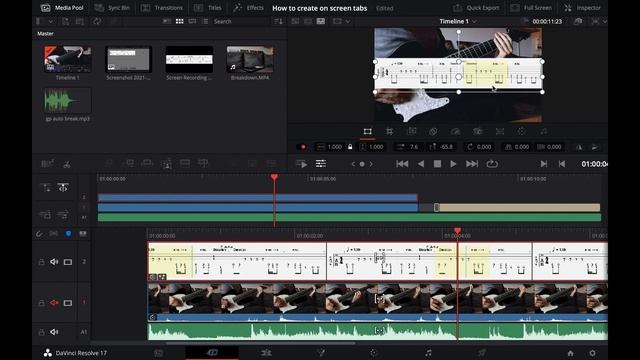
Task: Select the Timeline 1 thumbnail
Action: 68,60
